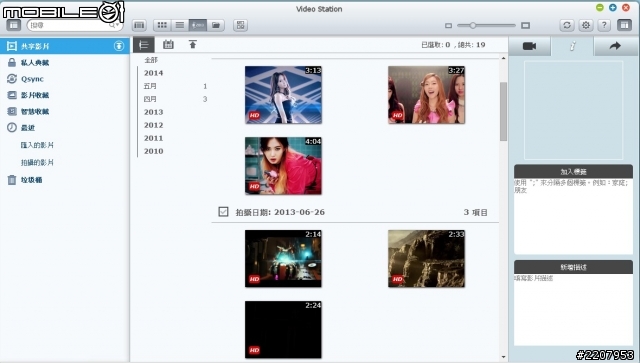Viewport: 640px width, 363px height.
Task: Click the import upload arrow tab
Action: [193, 44]
